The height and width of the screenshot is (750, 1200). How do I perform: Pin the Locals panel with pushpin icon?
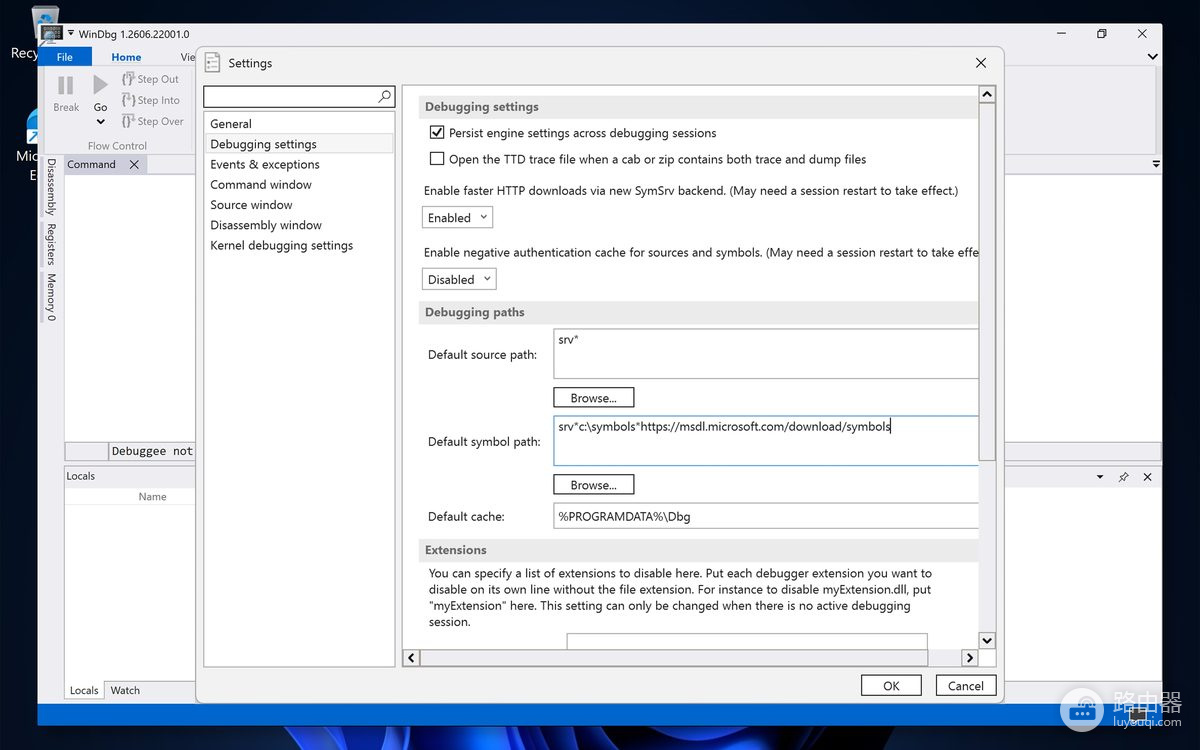tap(1124, 477)
